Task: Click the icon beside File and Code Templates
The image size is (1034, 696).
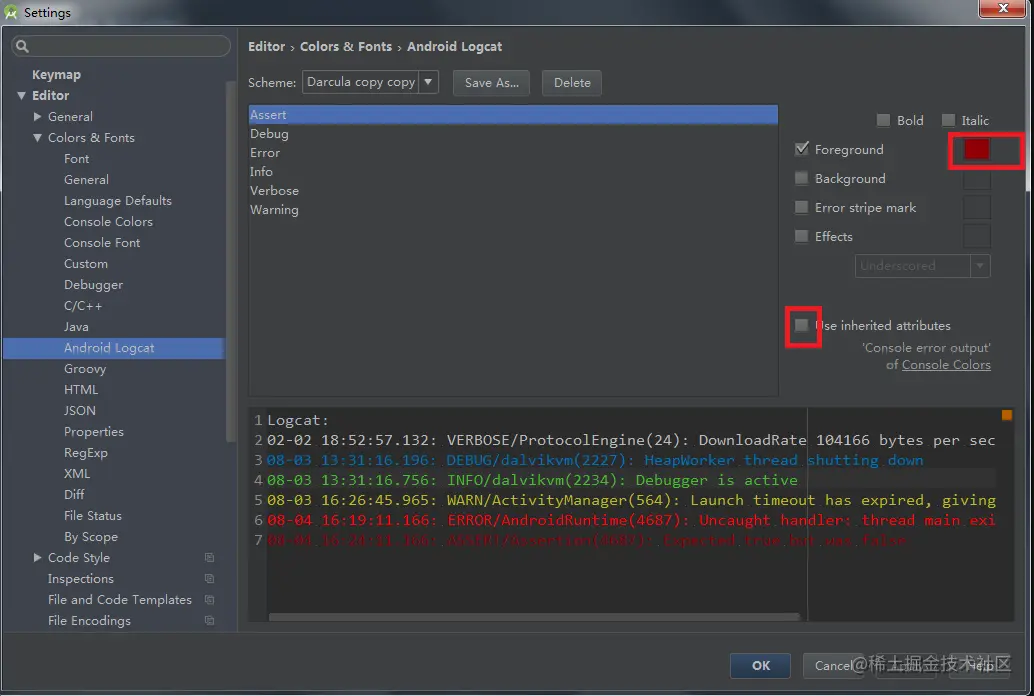Action: click(210, 600)
